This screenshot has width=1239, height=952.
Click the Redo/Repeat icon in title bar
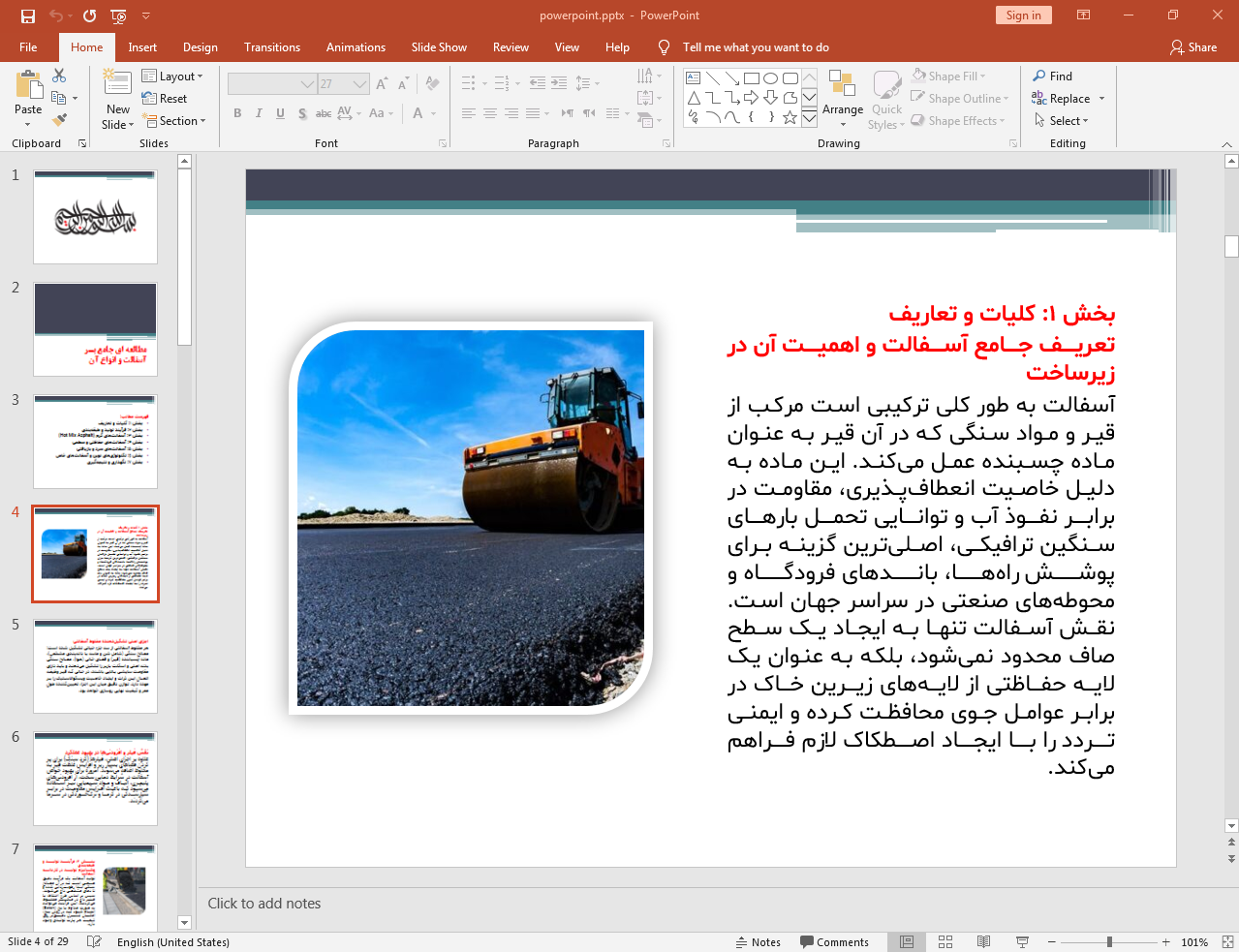point(90,15)
